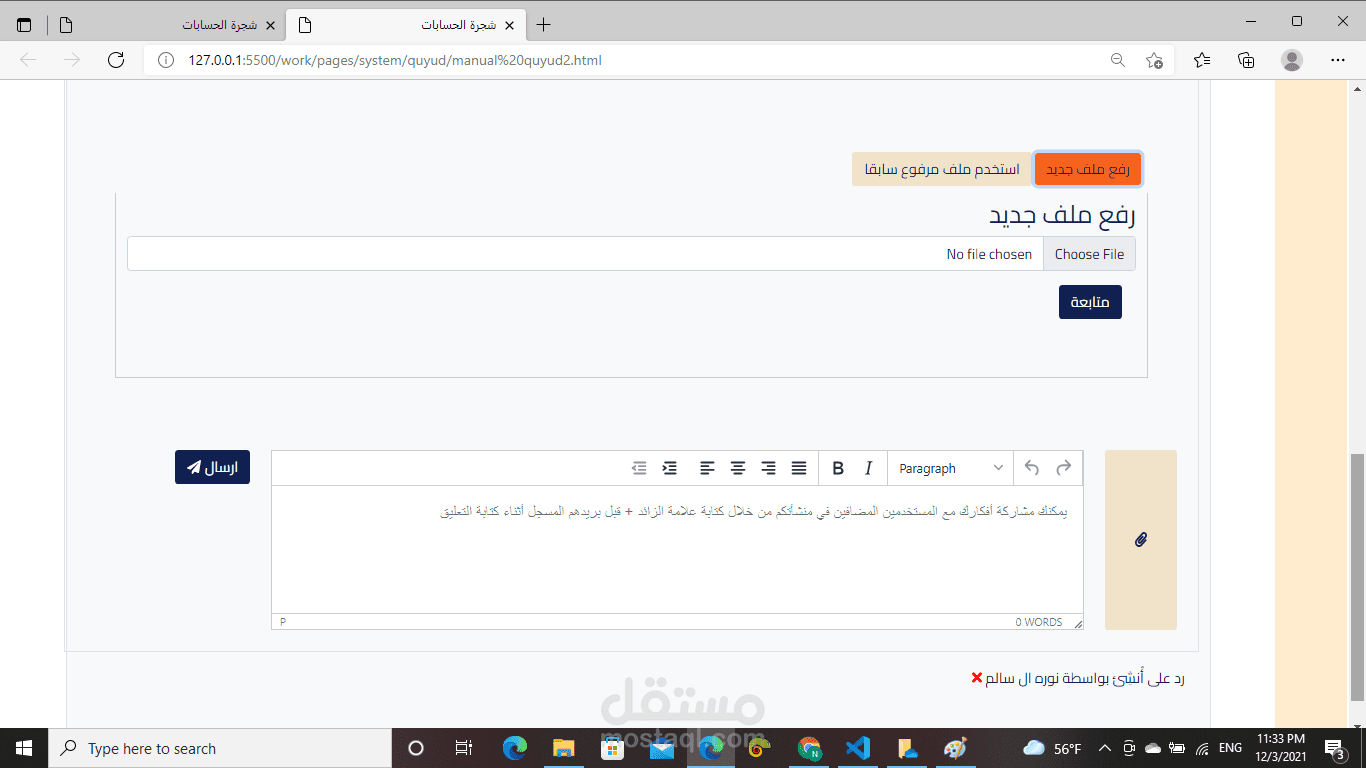
Task: Click the Choose File button
Action: (1089, 254)
